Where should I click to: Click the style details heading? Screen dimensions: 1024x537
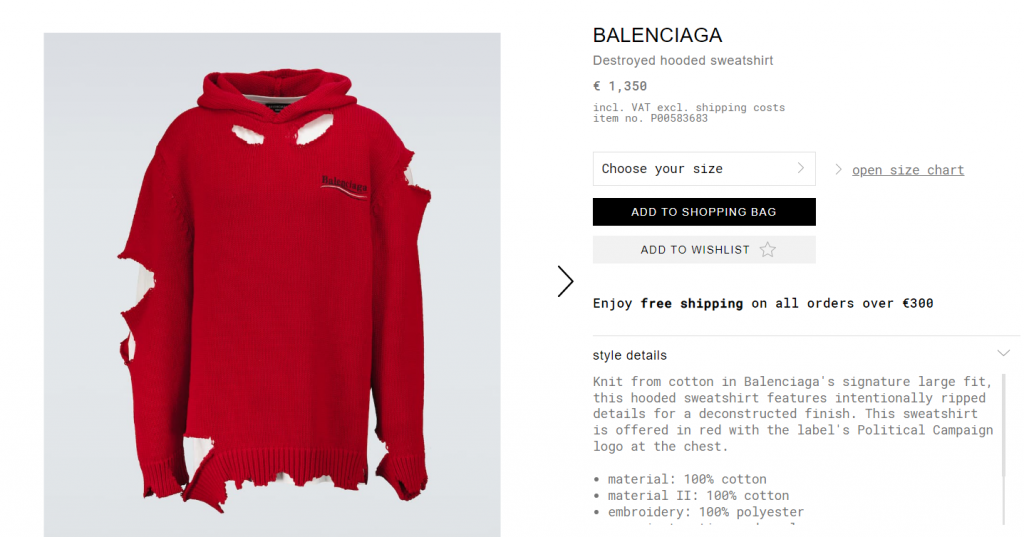pos(630,355)
